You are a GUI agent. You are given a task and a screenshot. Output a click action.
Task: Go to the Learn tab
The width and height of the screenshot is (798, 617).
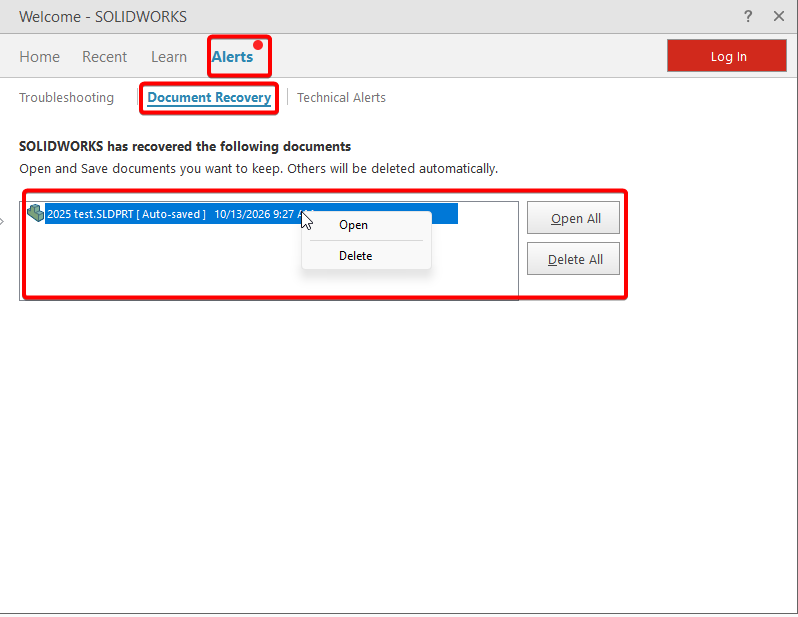tap(168, 57)
